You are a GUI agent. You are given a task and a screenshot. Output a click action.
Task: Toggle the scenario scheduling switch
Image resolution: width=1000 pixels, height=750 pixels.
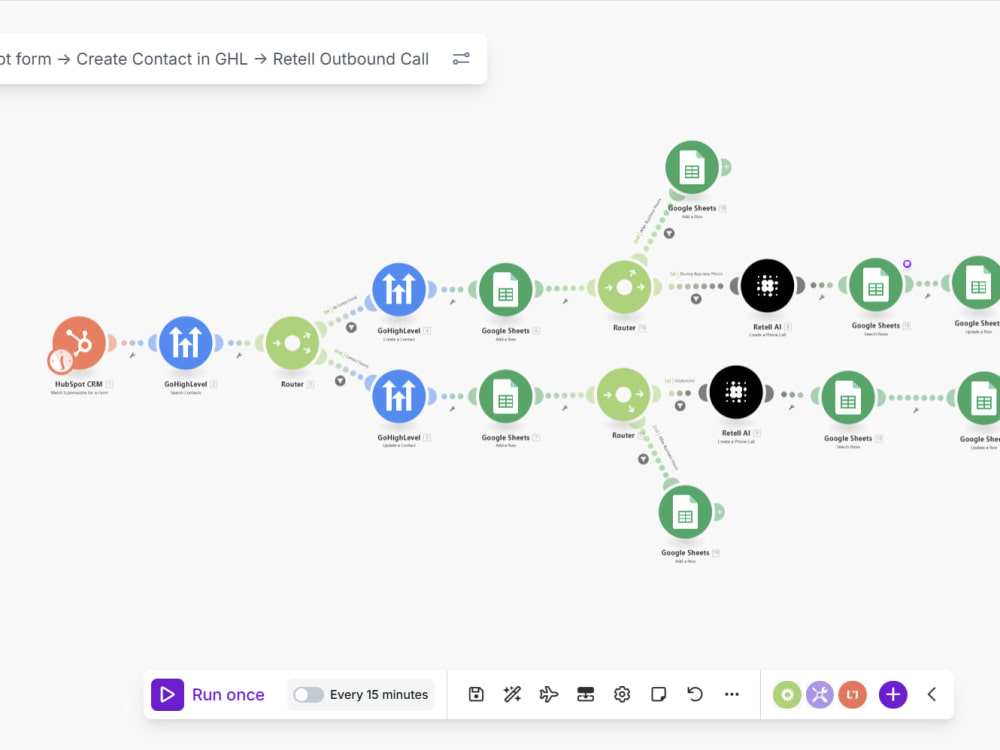tap(309, 695)
